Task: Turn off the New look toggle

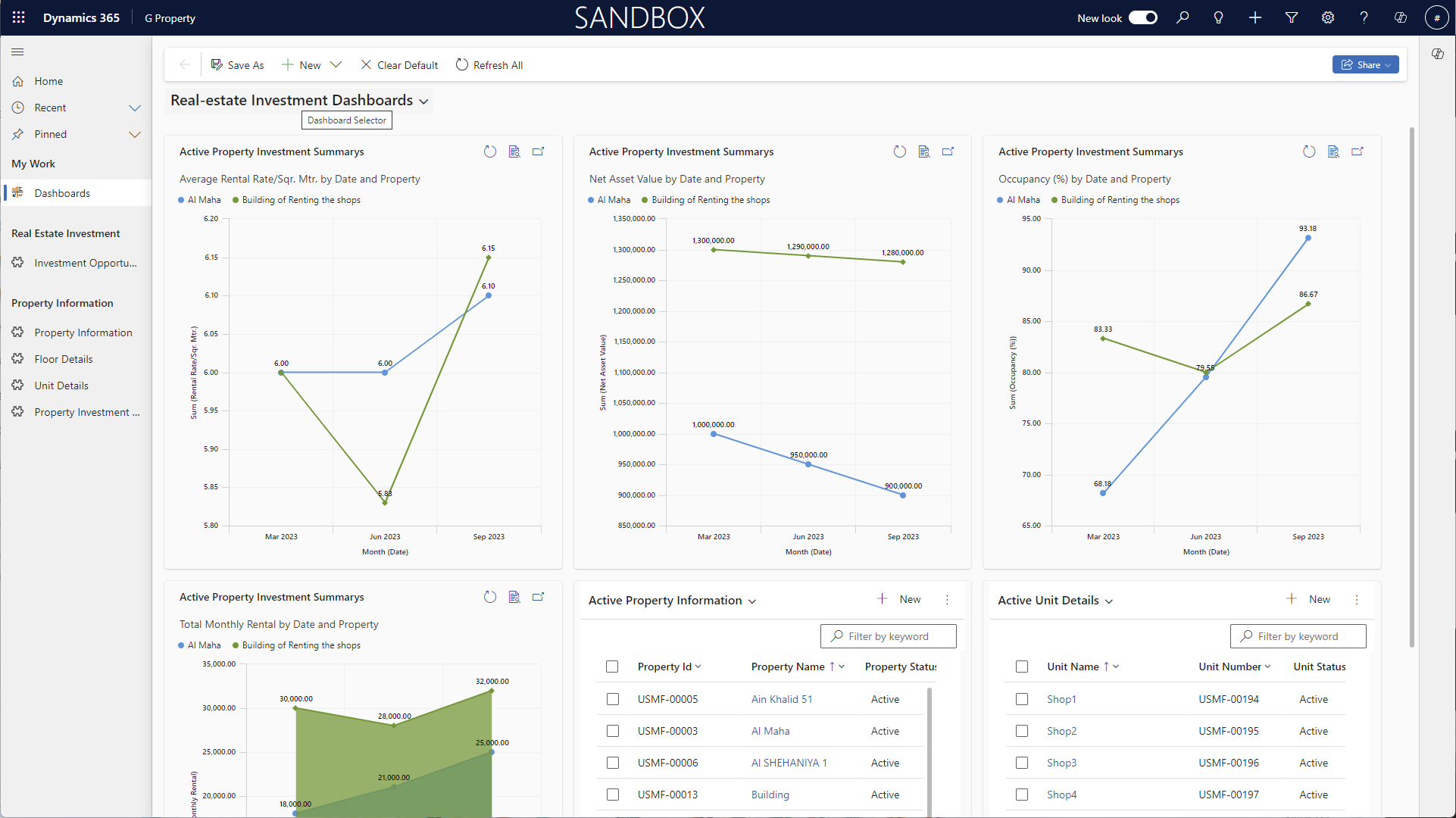Action: pyautogui.click(x=1142, y=17)
